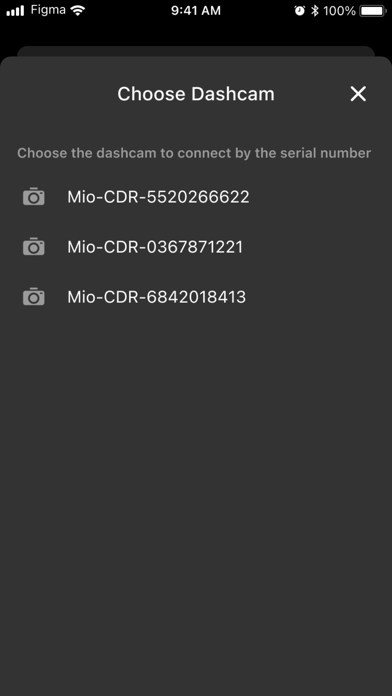Tap the Wi-Fi status icon
392x696 pixels.
(x=78, y=11)
